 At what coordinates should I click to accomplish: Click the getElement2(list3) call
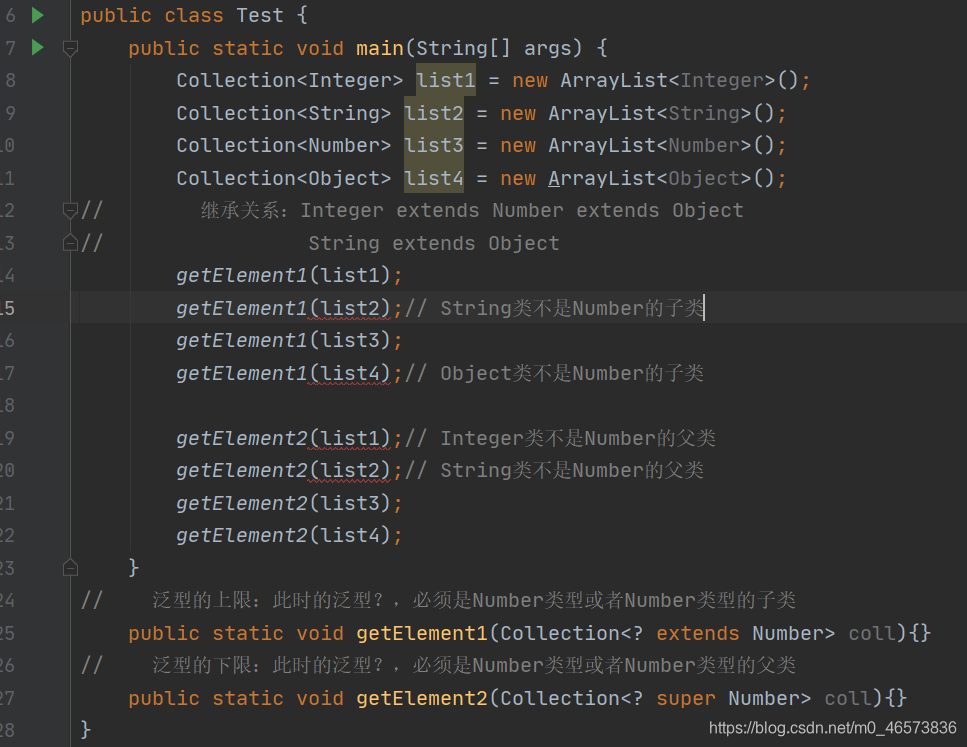tap(289, 503)
